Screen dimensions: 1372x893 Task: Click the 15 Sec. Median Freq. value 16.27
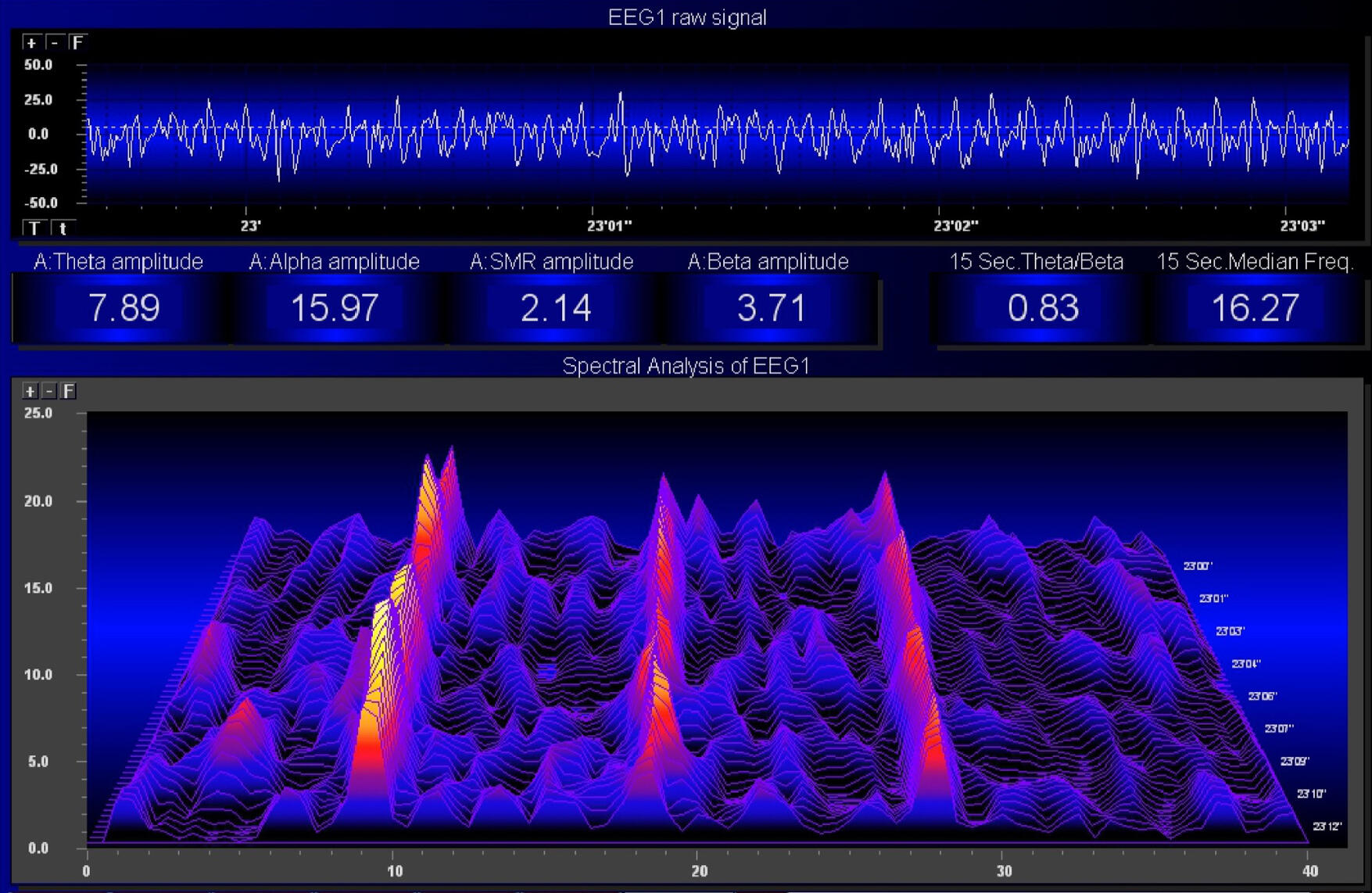tap(1255, 308)
